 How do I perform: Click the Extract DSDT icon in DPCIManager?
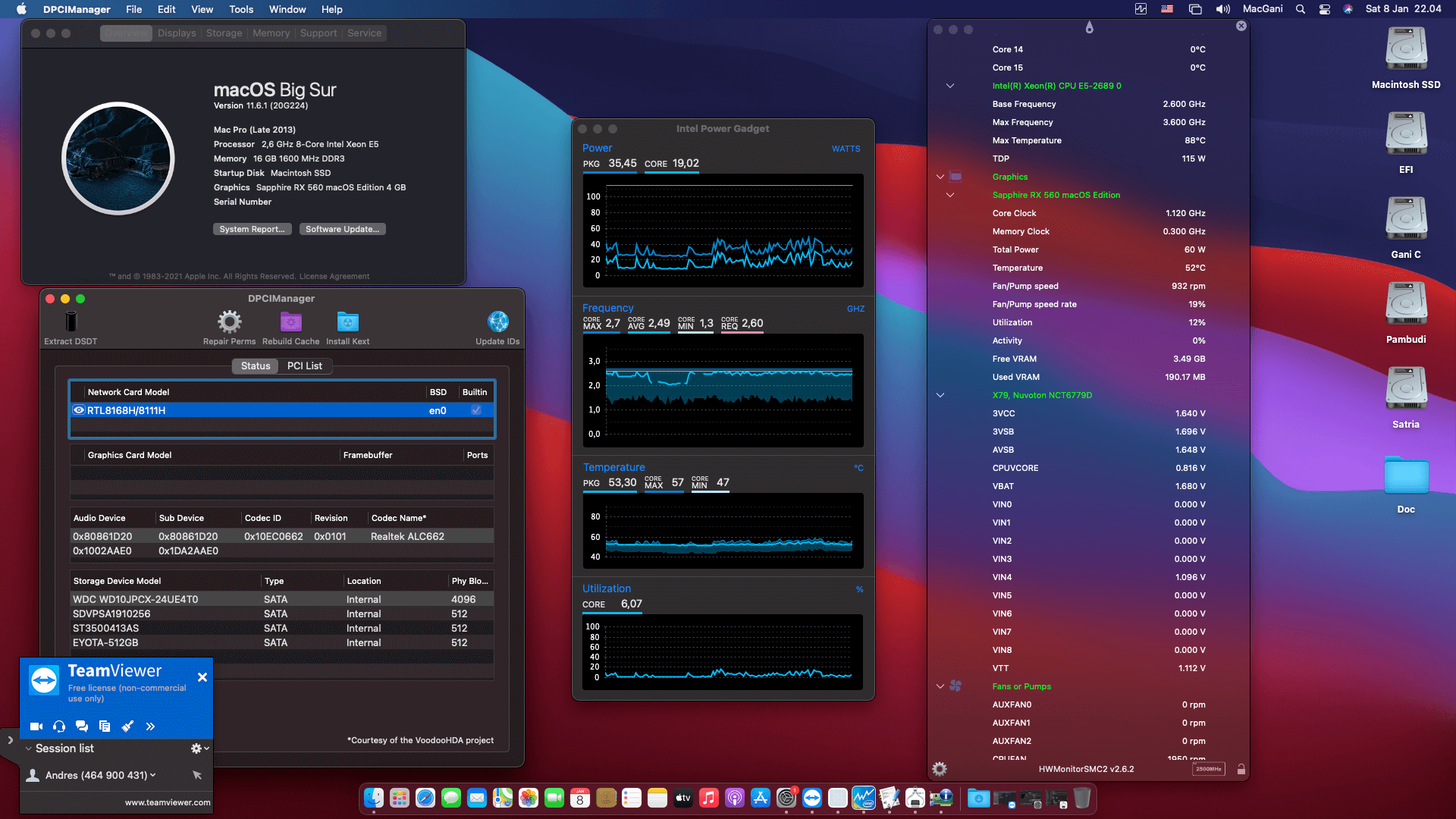pos(71,322)
